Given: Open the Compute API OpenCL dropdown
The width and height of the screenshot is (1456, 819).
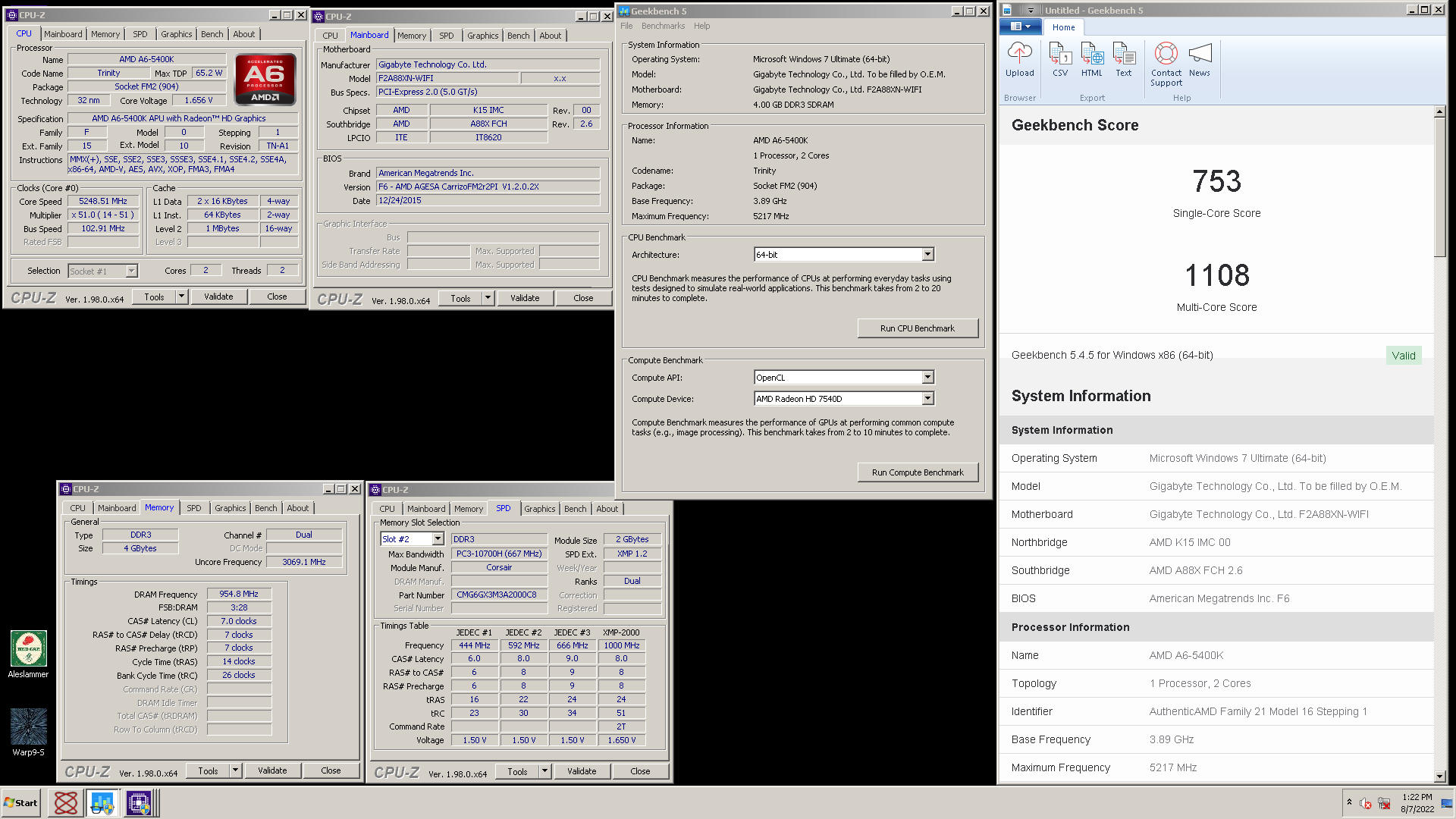Looking at the screenshot, I should (927, 378).
